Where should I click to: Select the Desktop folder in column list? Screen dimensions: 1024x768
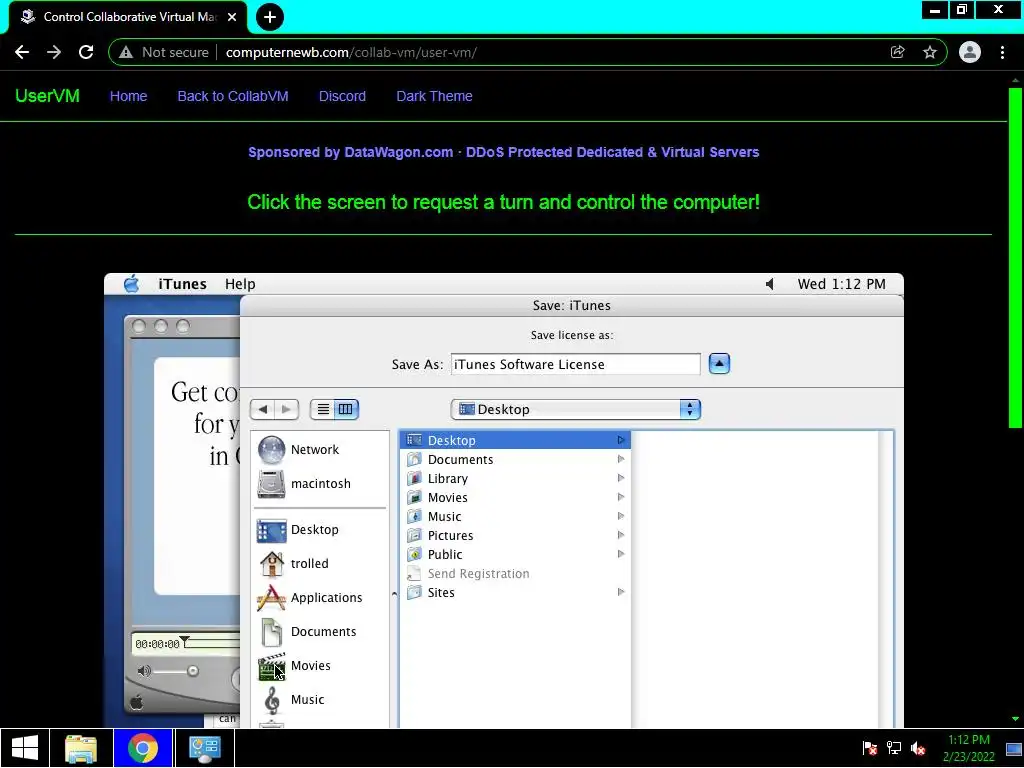click(515, 440)
